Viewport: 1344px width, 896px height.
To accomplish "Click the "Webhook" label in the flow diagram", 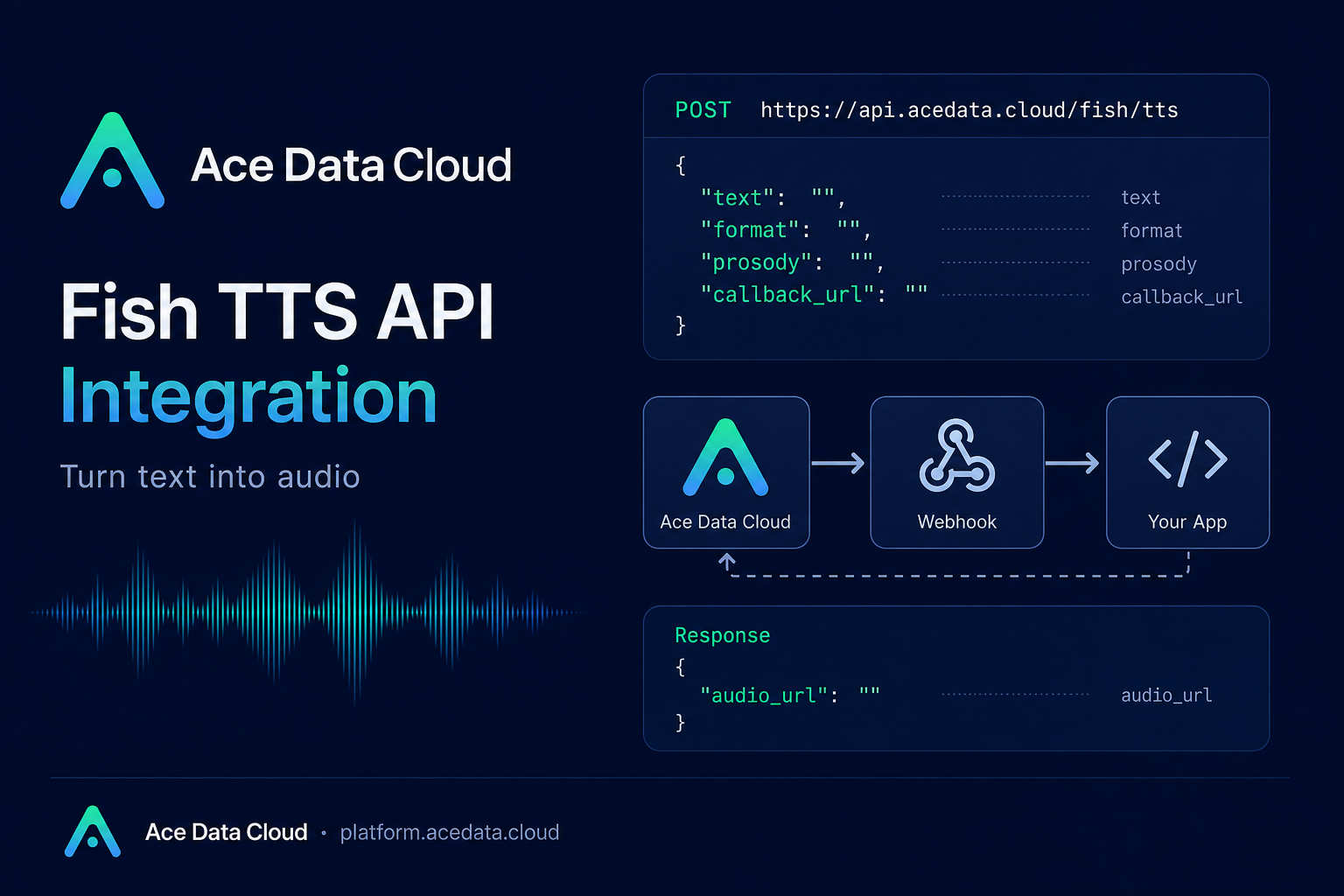I will (956, 522).
